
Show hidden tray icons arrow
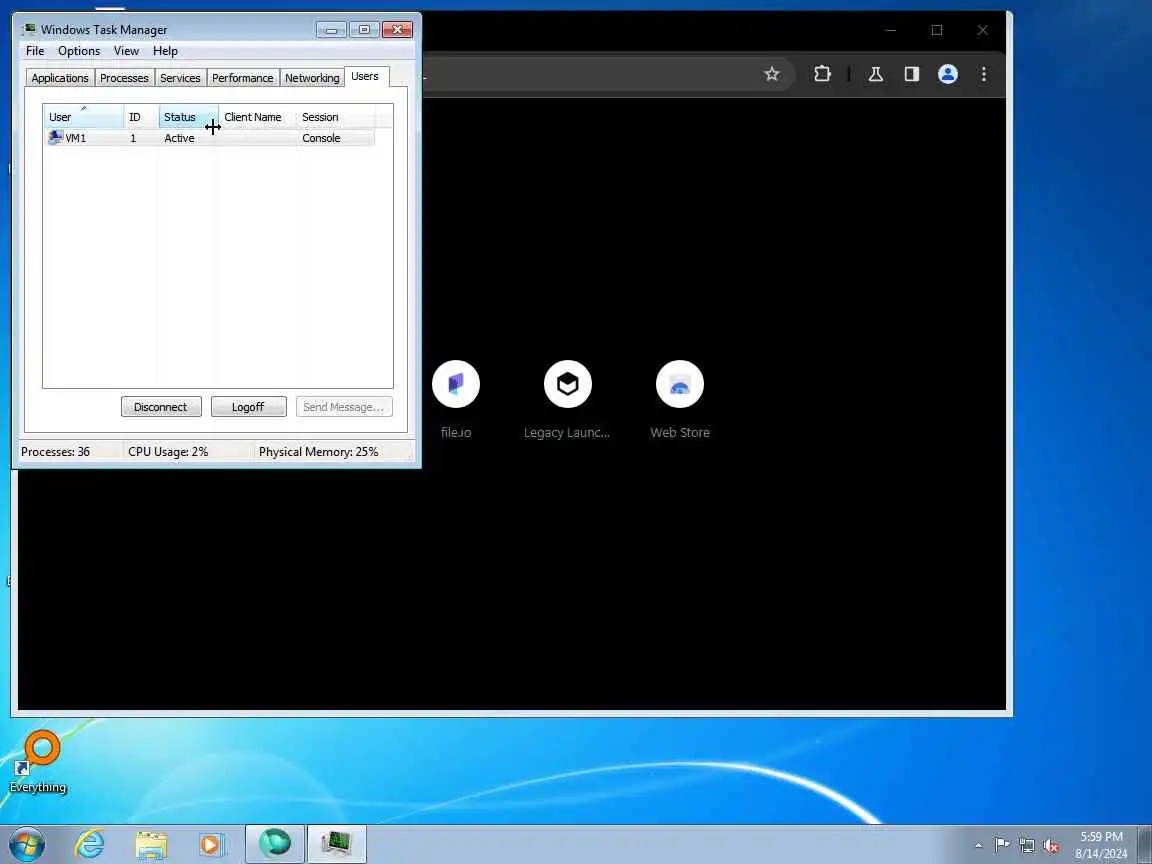pos(978,845)
